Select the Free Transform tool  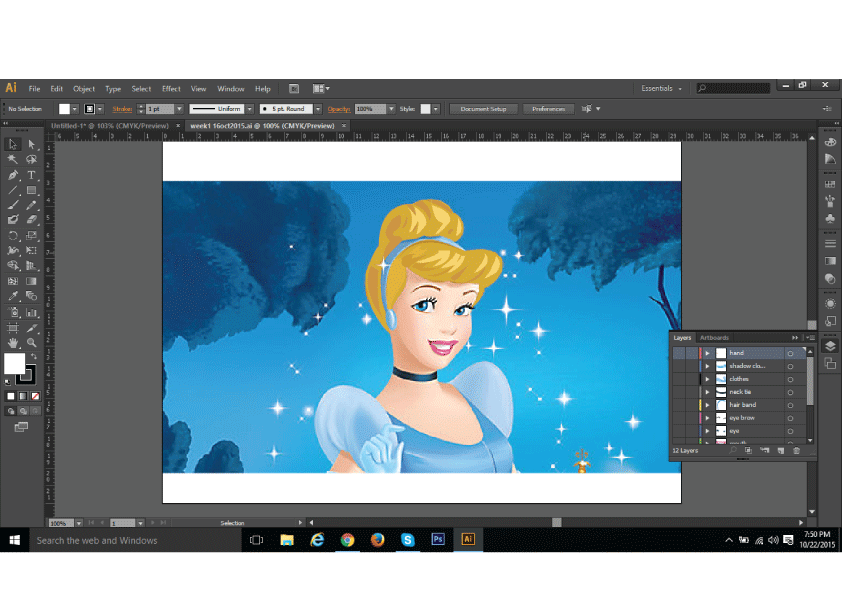click(x=31, y=250)
